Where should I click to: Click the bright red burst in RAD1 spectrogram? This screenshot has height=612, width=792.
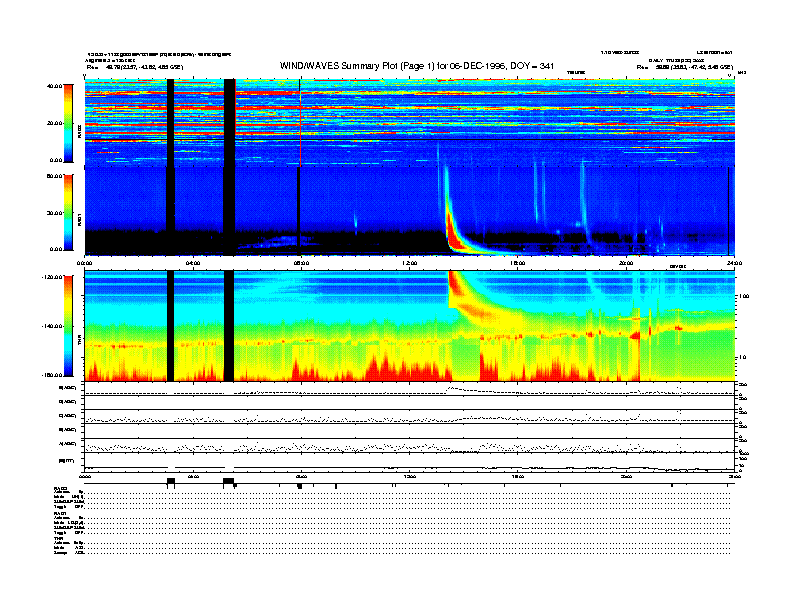tap(455, 235)
